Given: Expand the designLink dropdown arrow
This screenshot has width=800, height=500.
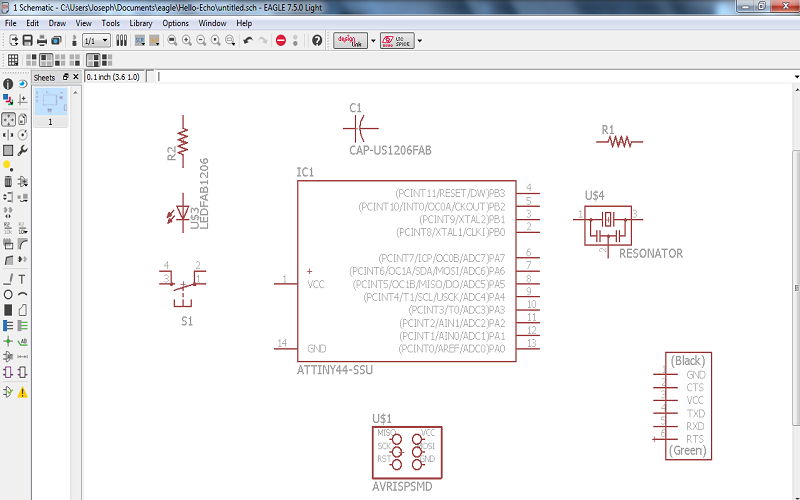Looking at the screenshot, I should click(x=373, y=40).
